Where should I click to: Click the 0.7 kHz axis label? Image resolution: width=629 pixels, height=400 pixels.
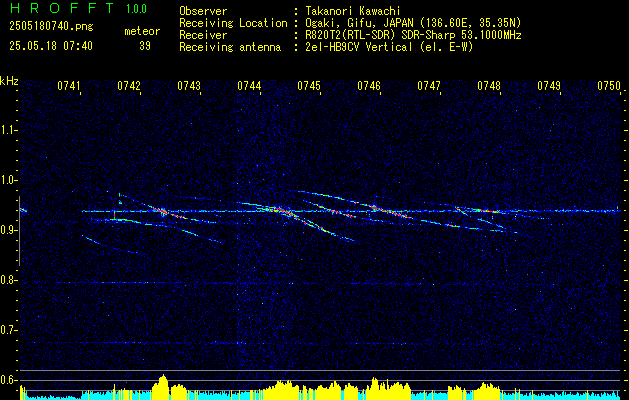[8, 330]
